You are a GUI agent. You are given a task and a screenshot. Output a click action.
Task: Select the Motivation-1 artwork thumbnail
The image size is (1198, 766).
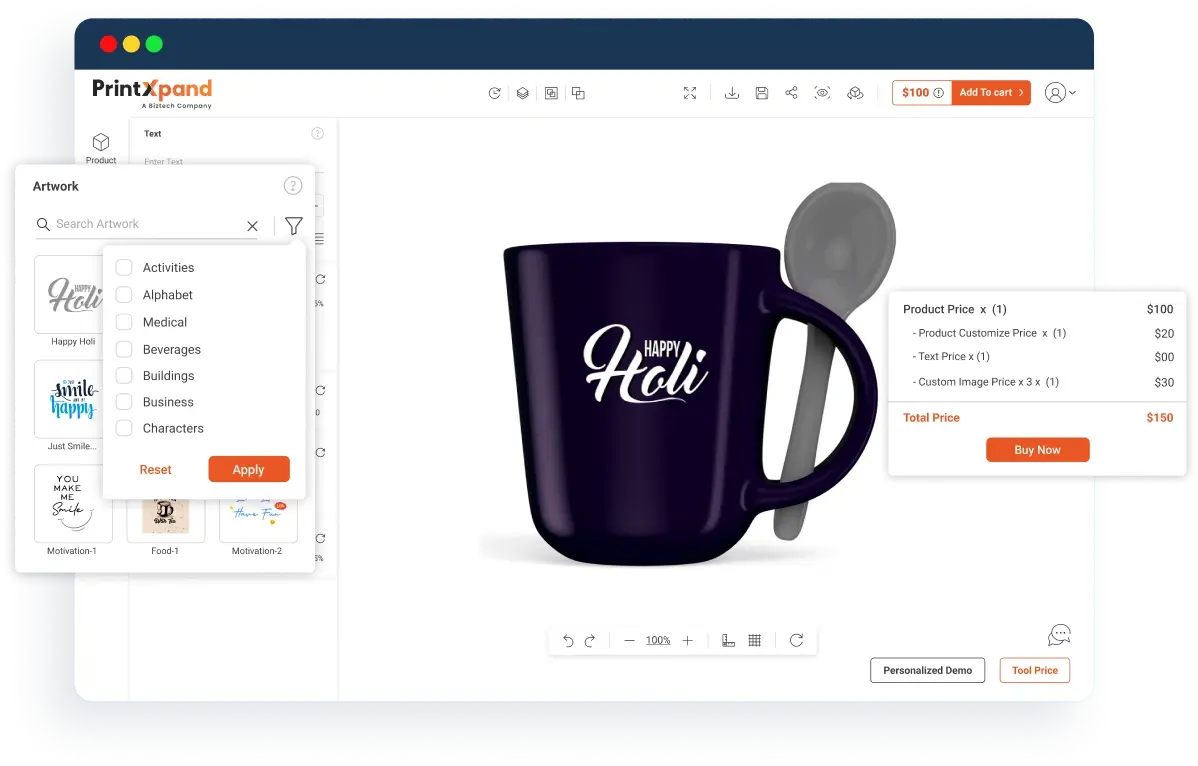pos(72,504)
